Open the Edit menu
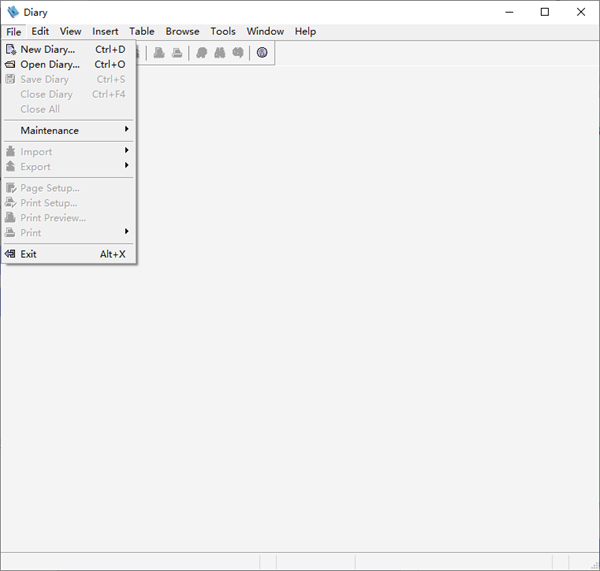Screen dimensions: 600x571 (x=40, y=31)
